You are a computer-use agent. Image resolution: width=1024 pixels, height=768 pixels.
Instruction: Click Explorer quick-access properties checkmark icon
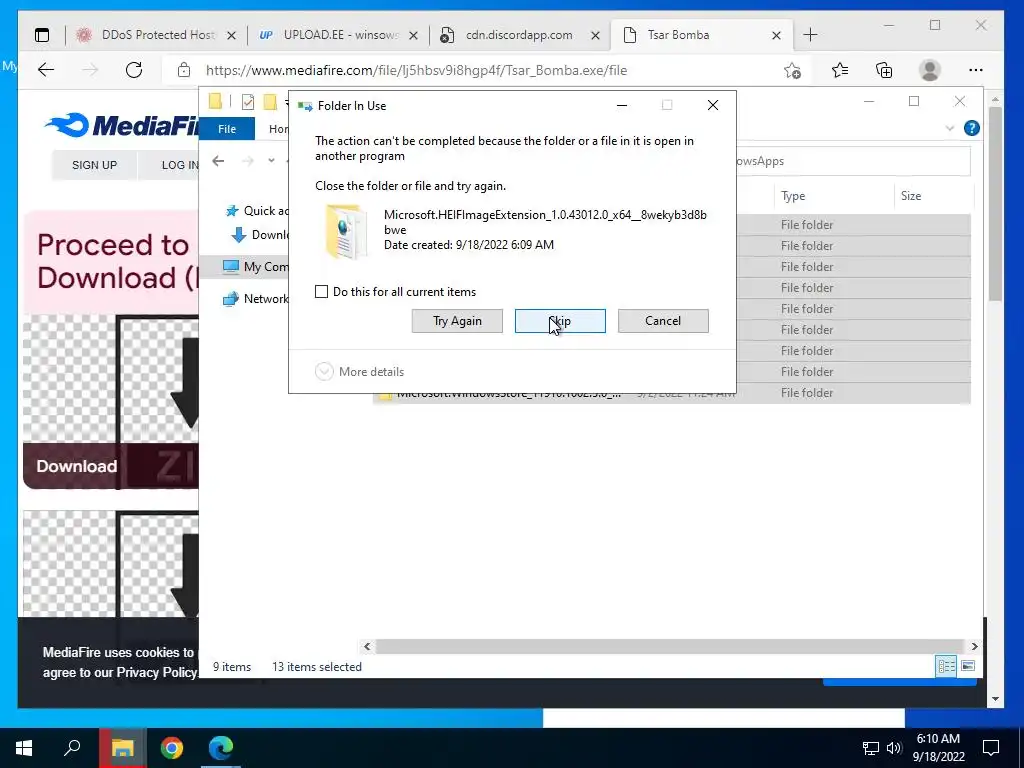tap(248, 102)
